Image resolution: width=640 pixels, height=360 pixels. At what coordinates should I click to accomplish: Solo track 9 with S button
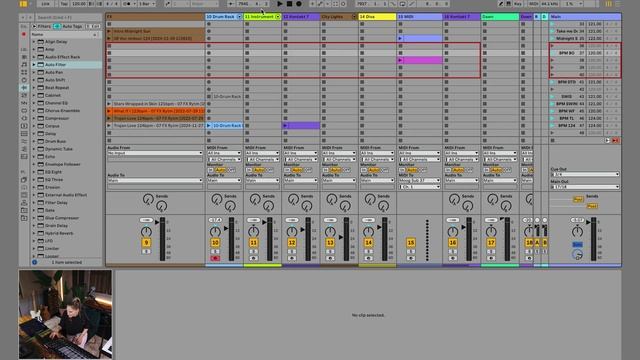[146, 251]
